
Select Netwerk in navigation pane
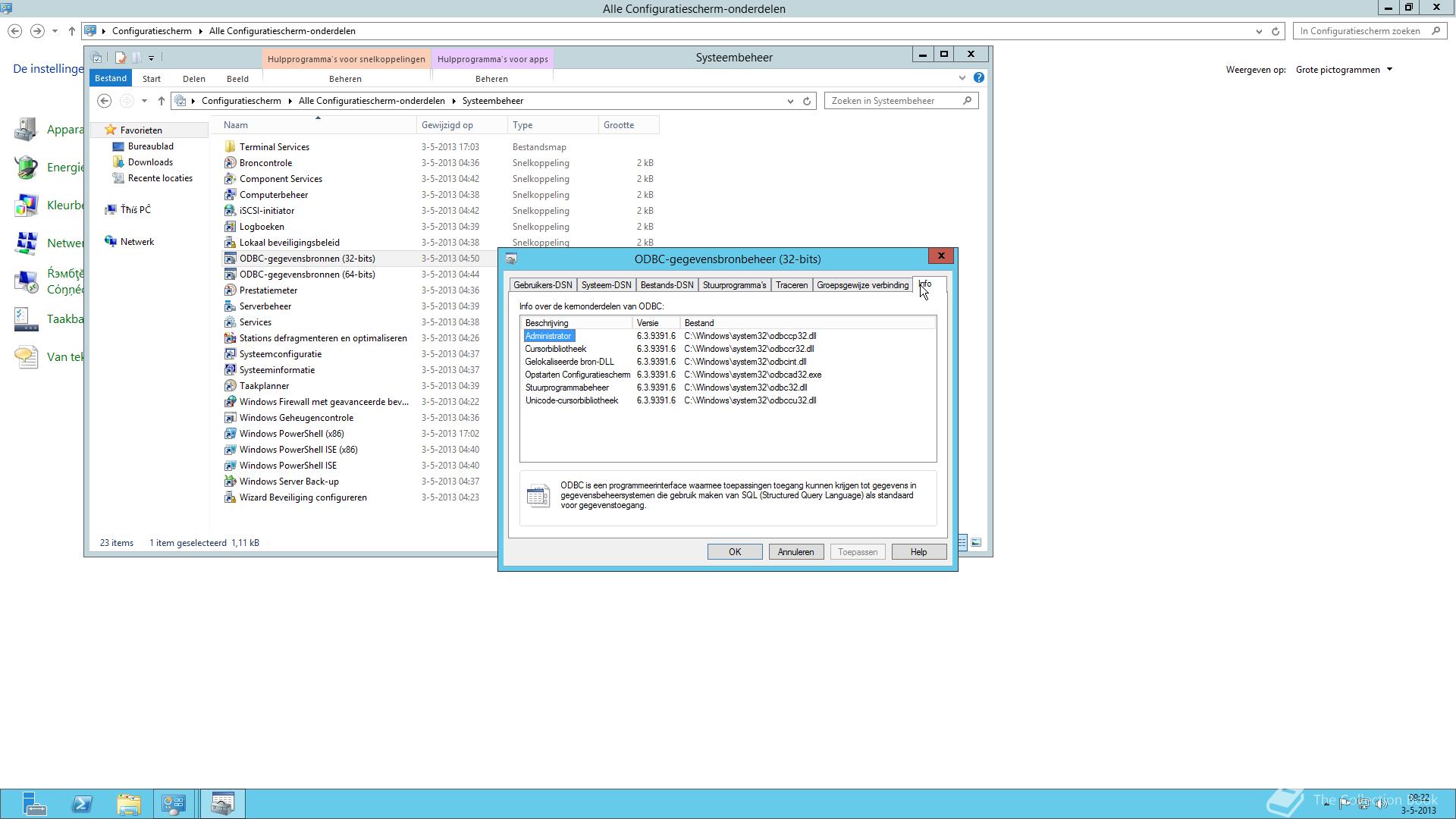pos(136,242)
